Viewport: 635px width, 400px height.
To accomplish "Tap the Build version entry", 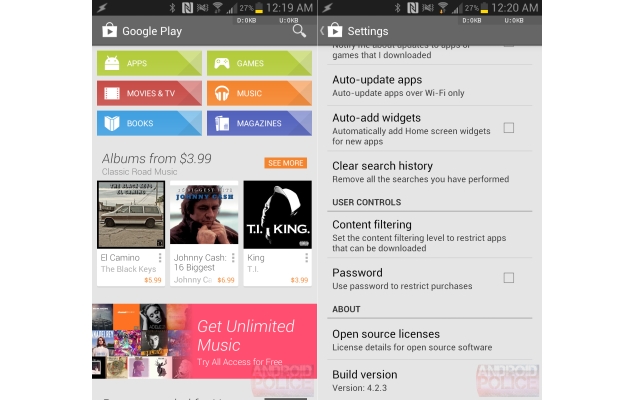I will coord(430,380).
